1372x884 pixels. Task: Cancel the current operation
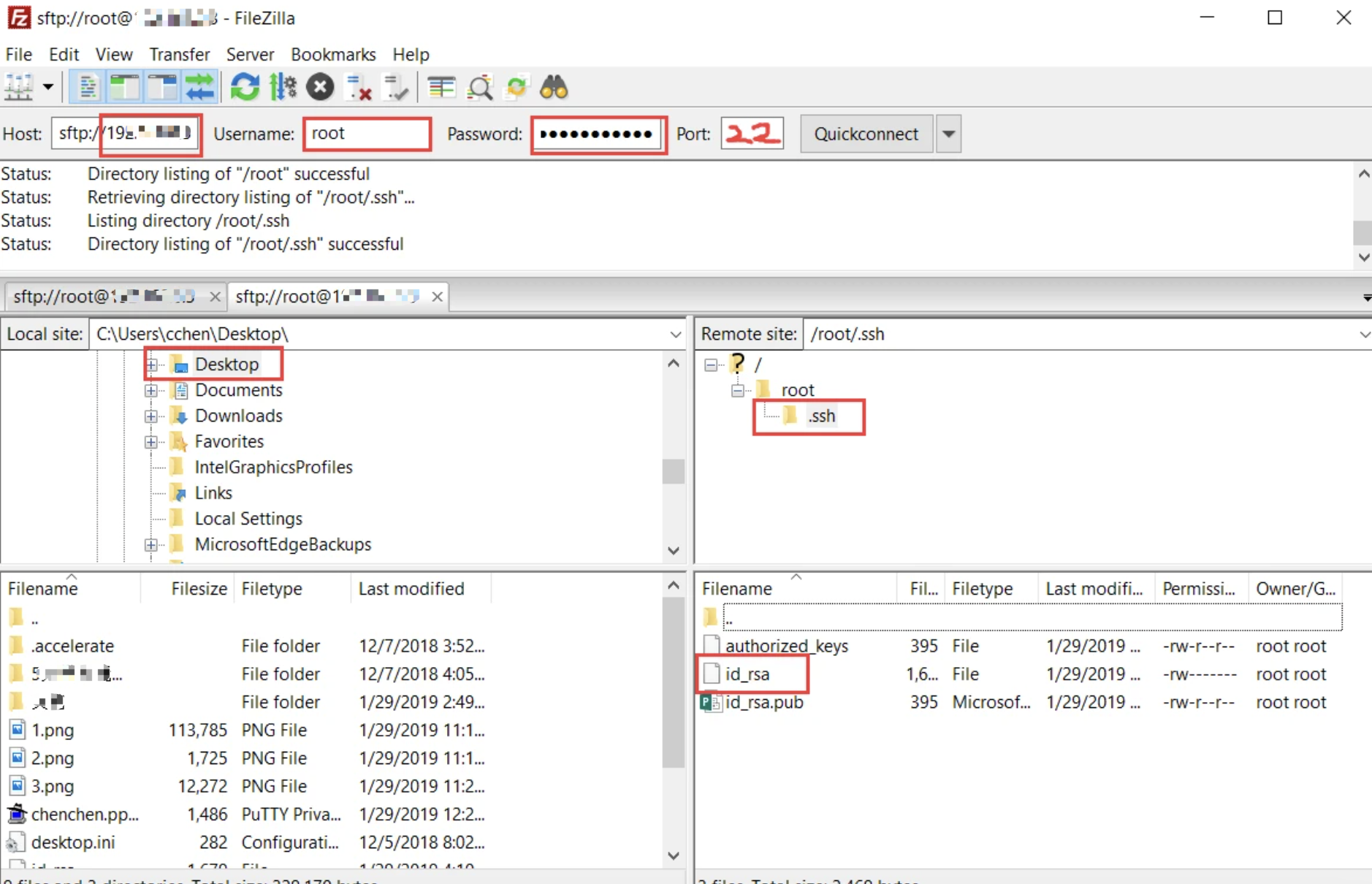pos(320,88)
